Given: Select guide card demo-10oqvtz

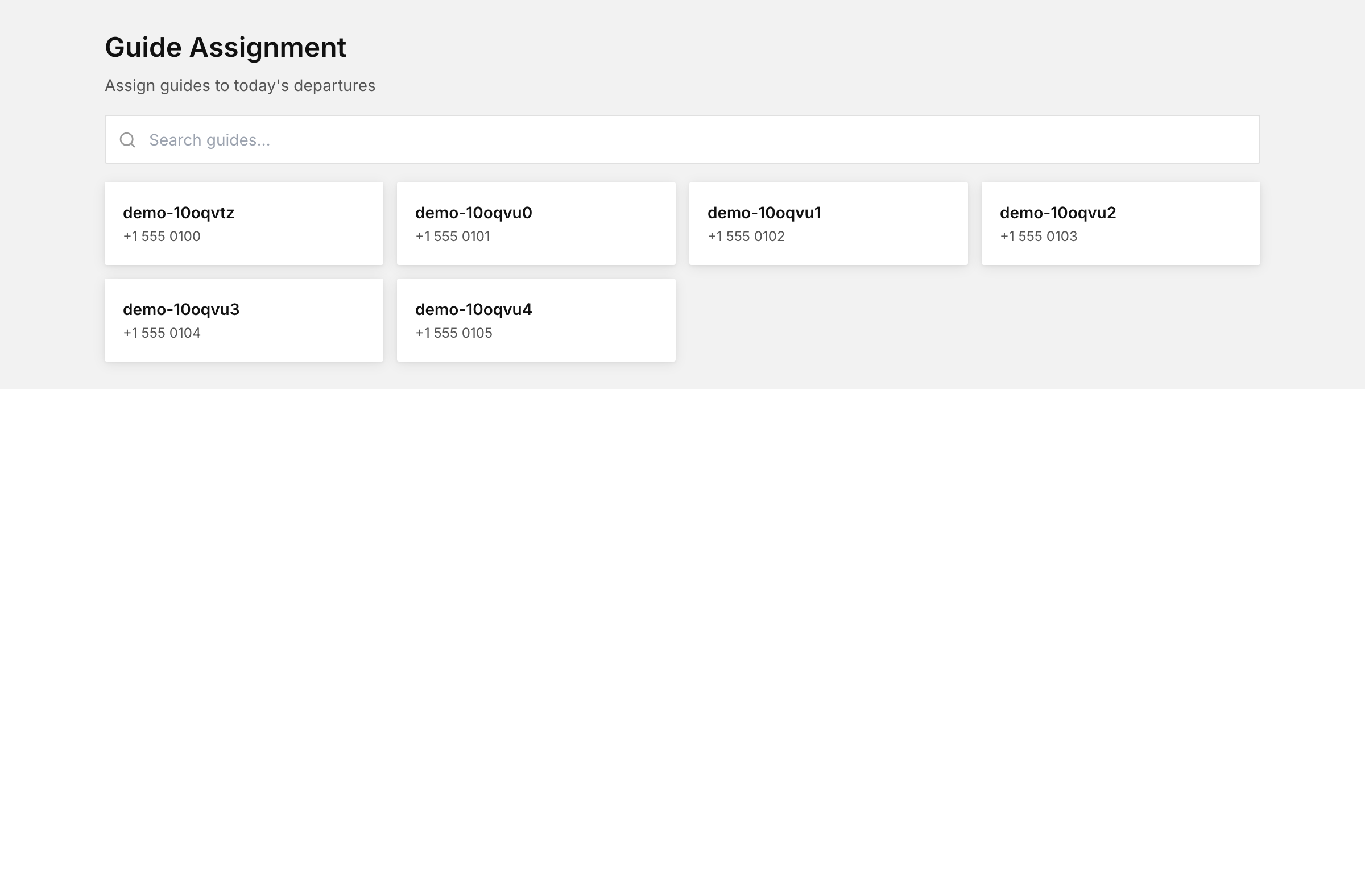Looking at the screenshot, I should point(244,223).
